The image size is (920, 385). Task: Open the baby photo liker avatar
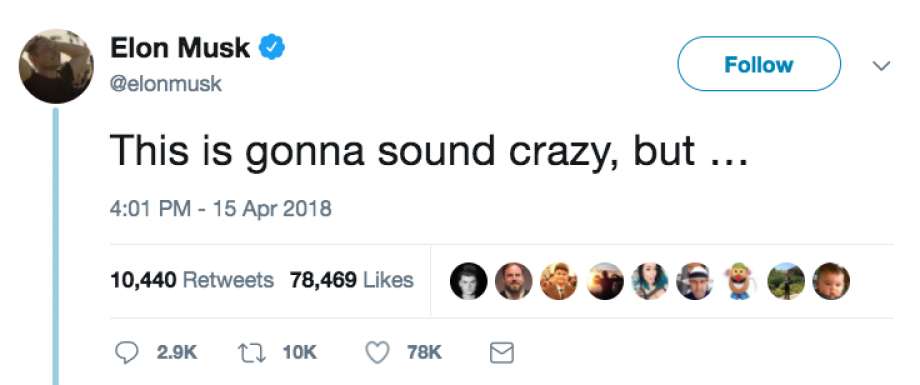831,281
